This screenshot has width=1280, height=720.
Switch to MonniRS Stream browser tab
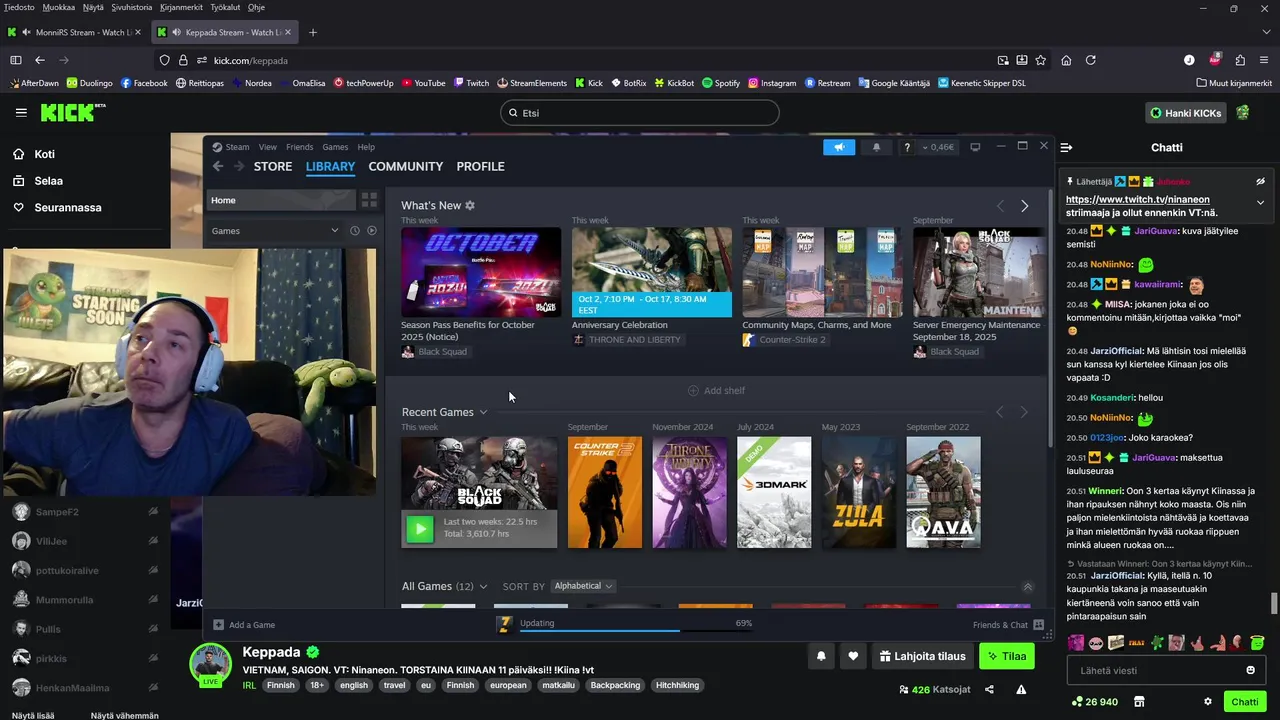coord(76,32)
